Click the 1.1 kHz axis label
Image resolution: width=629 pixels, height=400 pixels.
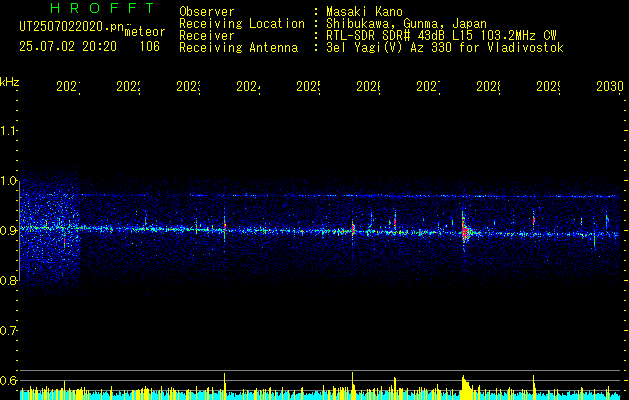[x=8, y=130]
